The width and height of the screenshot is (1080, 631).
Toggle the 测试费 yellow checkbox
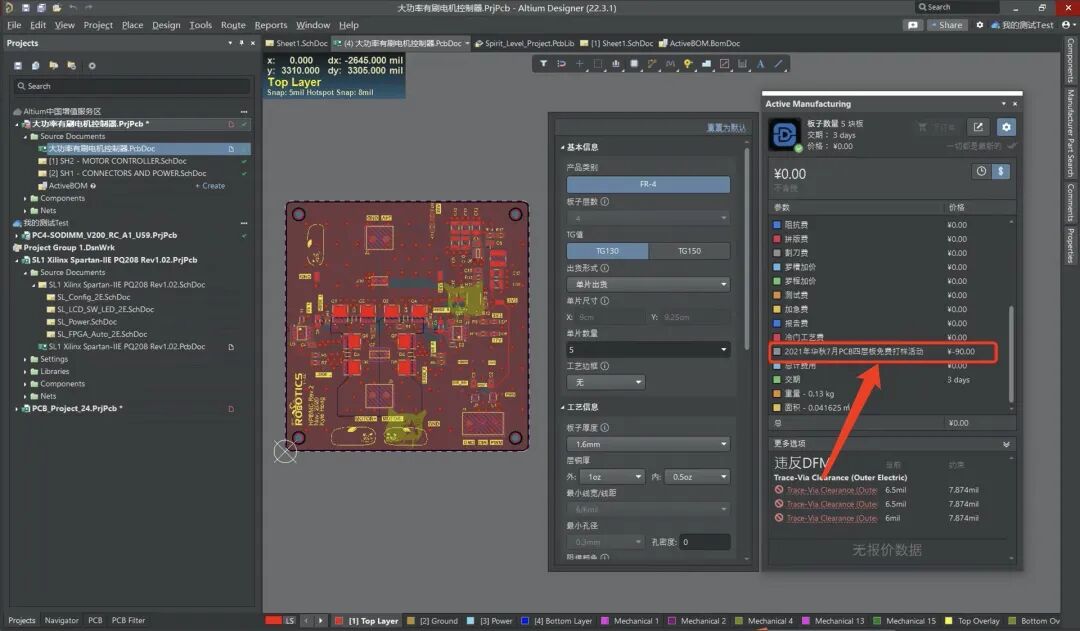pyautogui.click(x=777, y=295)
